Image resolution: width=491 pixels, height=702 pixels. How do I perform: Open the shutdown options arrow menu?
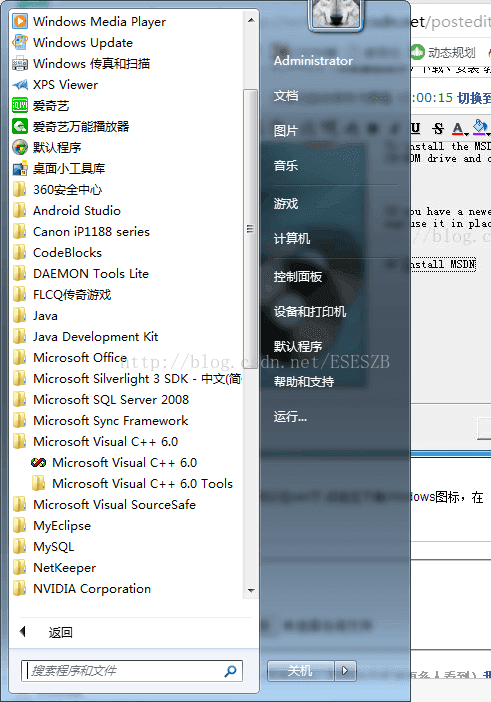coord(345,671)
